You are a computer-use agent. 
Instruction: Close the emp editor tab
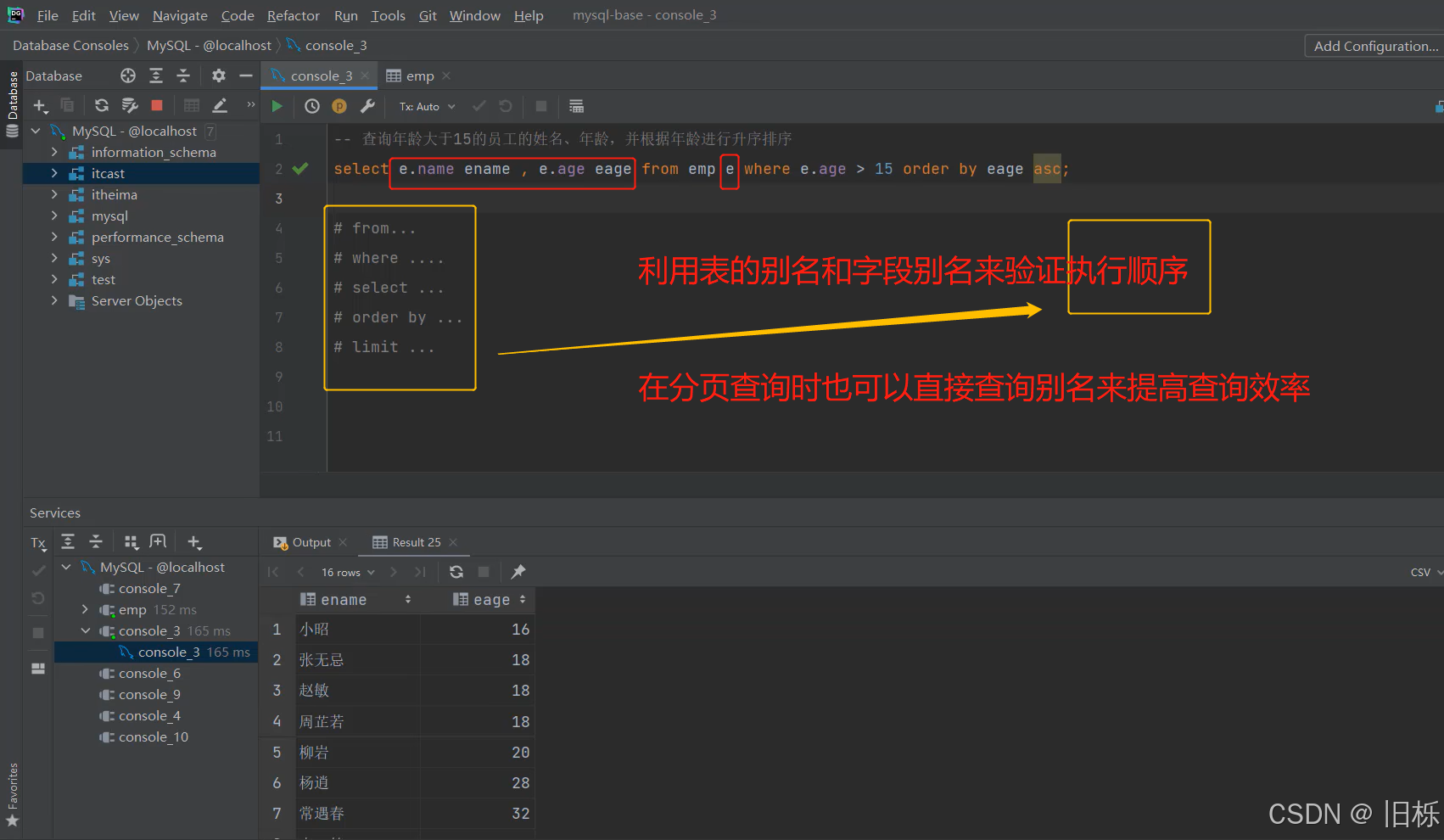click(x=446, y=76)
